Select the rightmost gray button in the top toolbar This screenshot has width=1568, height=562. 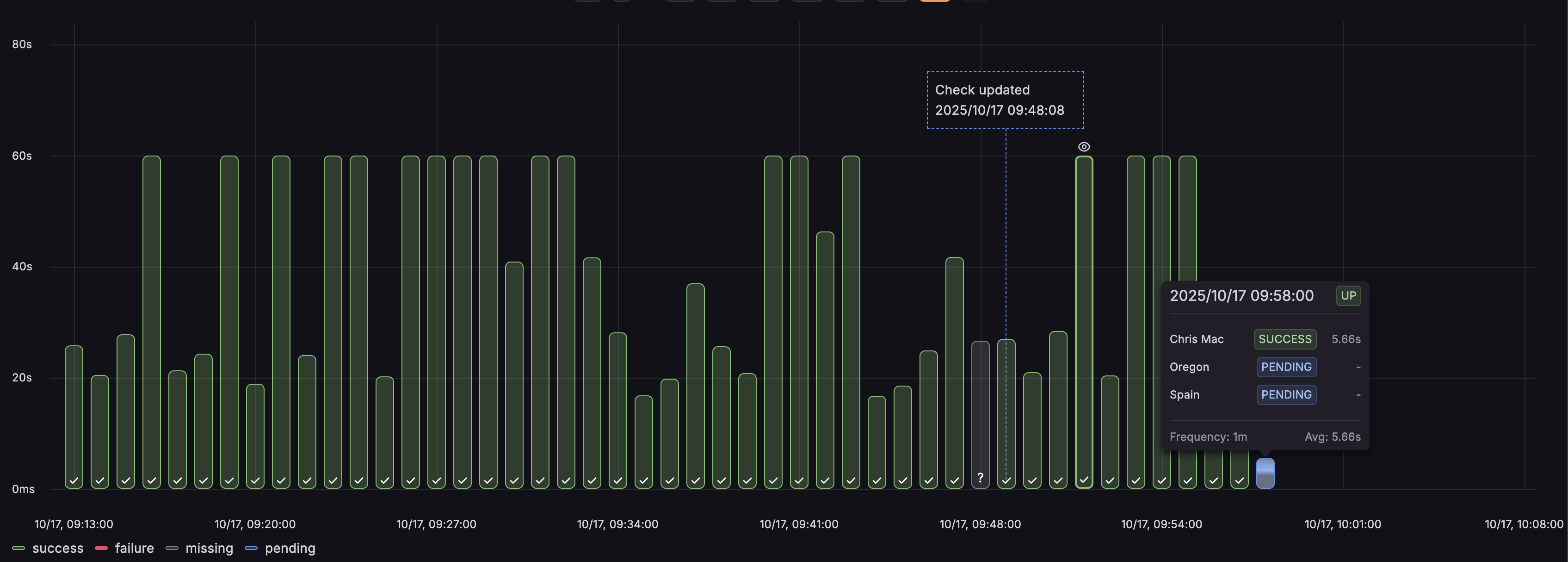coord(975,1)
